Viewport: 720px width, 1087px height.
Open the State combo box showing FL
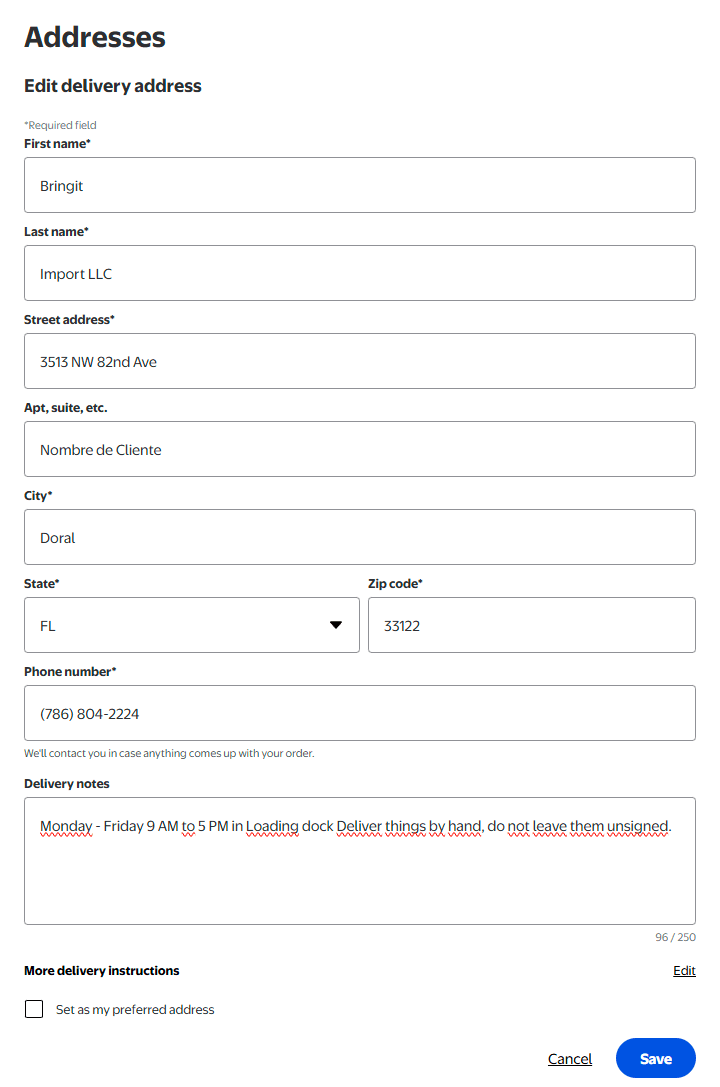click(x=192, y=625)
